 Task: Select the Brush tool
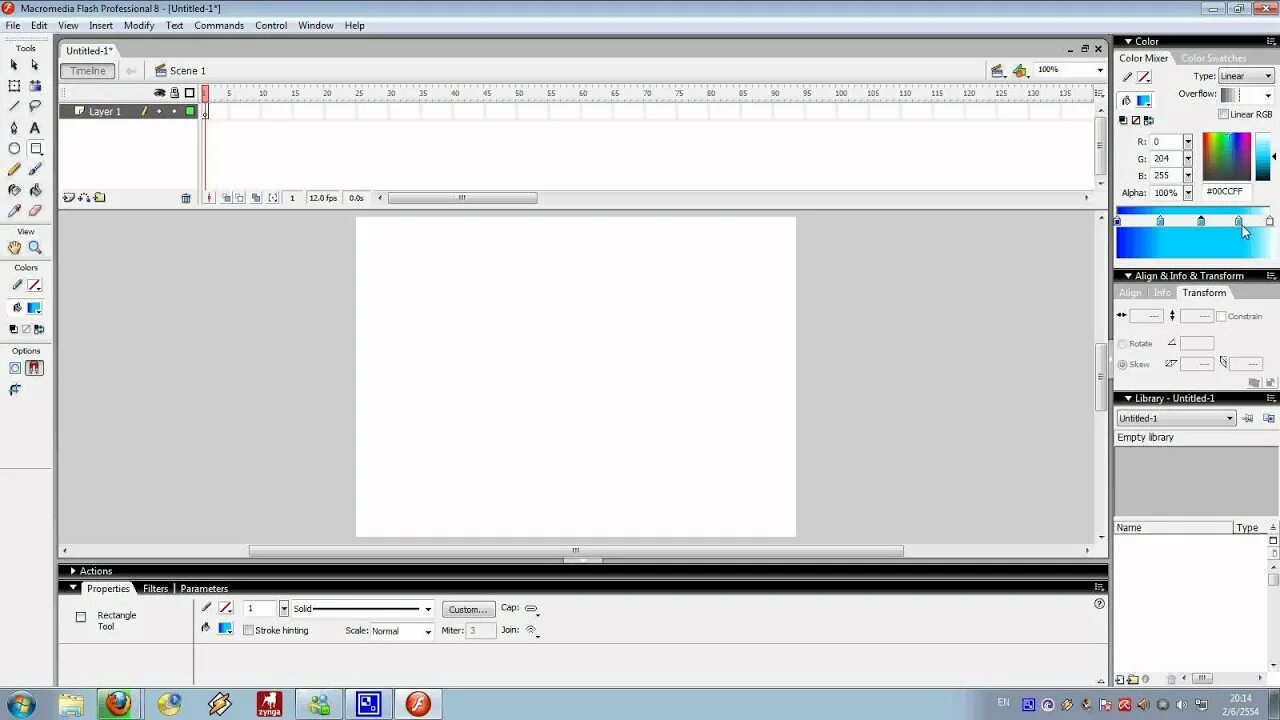(x=35, y=170)
